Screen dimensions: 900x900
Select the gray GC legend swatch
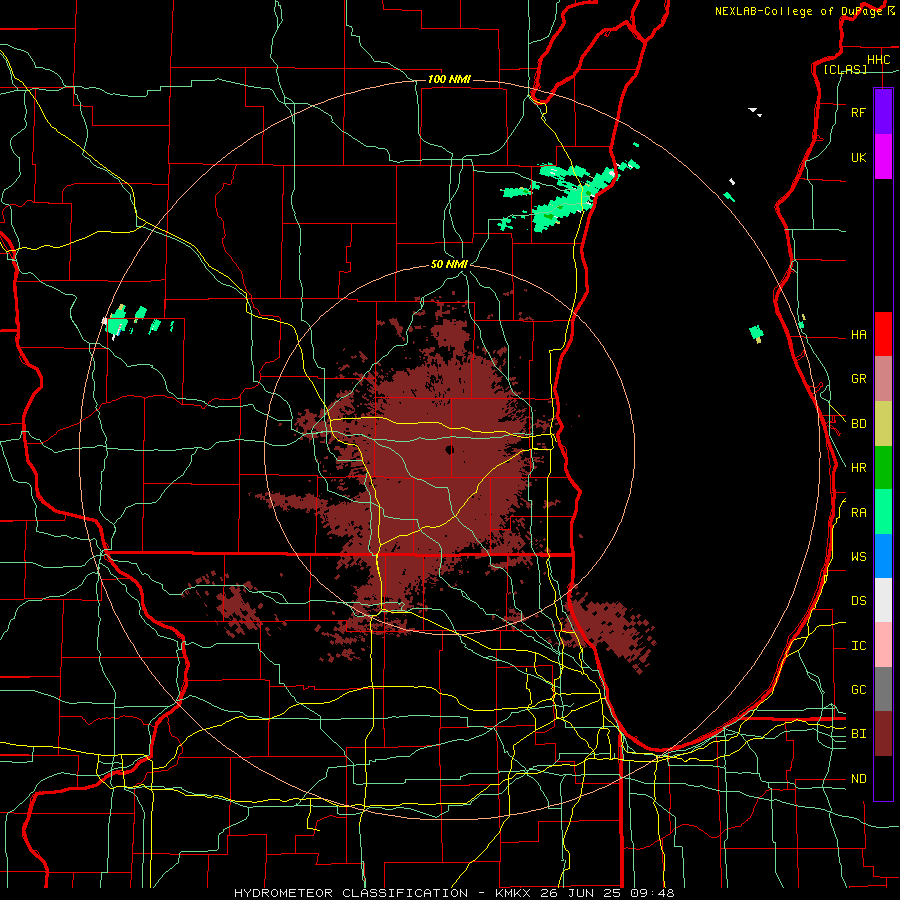(x=883, y=689)
